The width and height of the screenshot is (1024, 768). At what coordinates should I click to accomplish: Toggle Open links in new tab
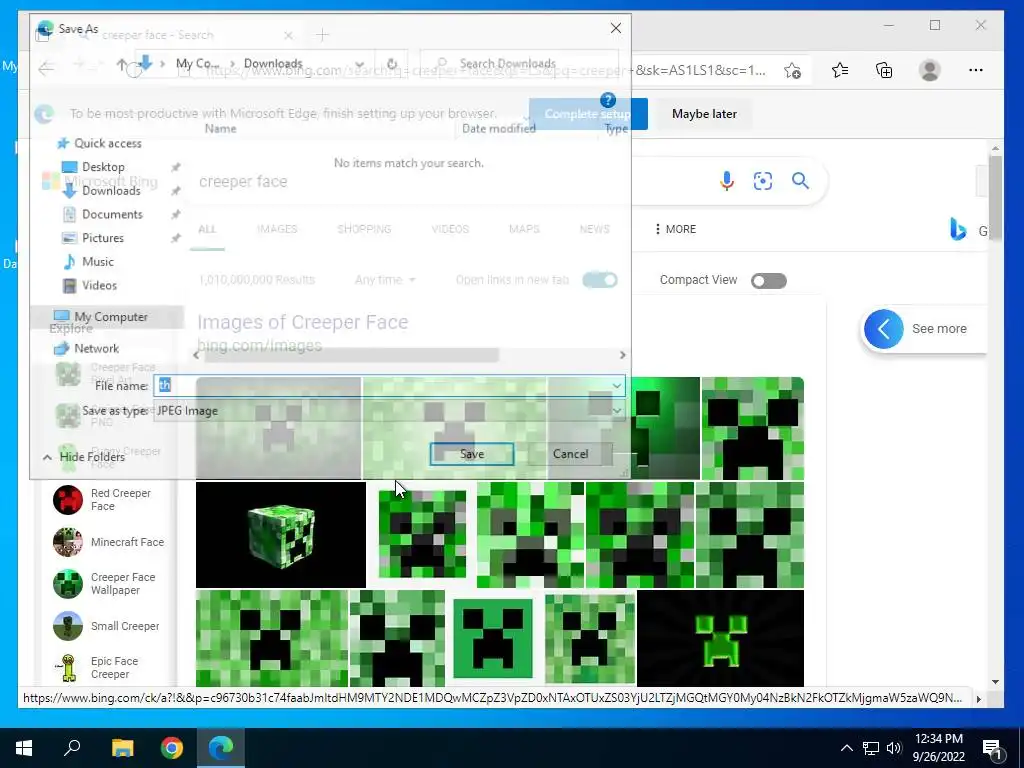click(x=600, y=280)
